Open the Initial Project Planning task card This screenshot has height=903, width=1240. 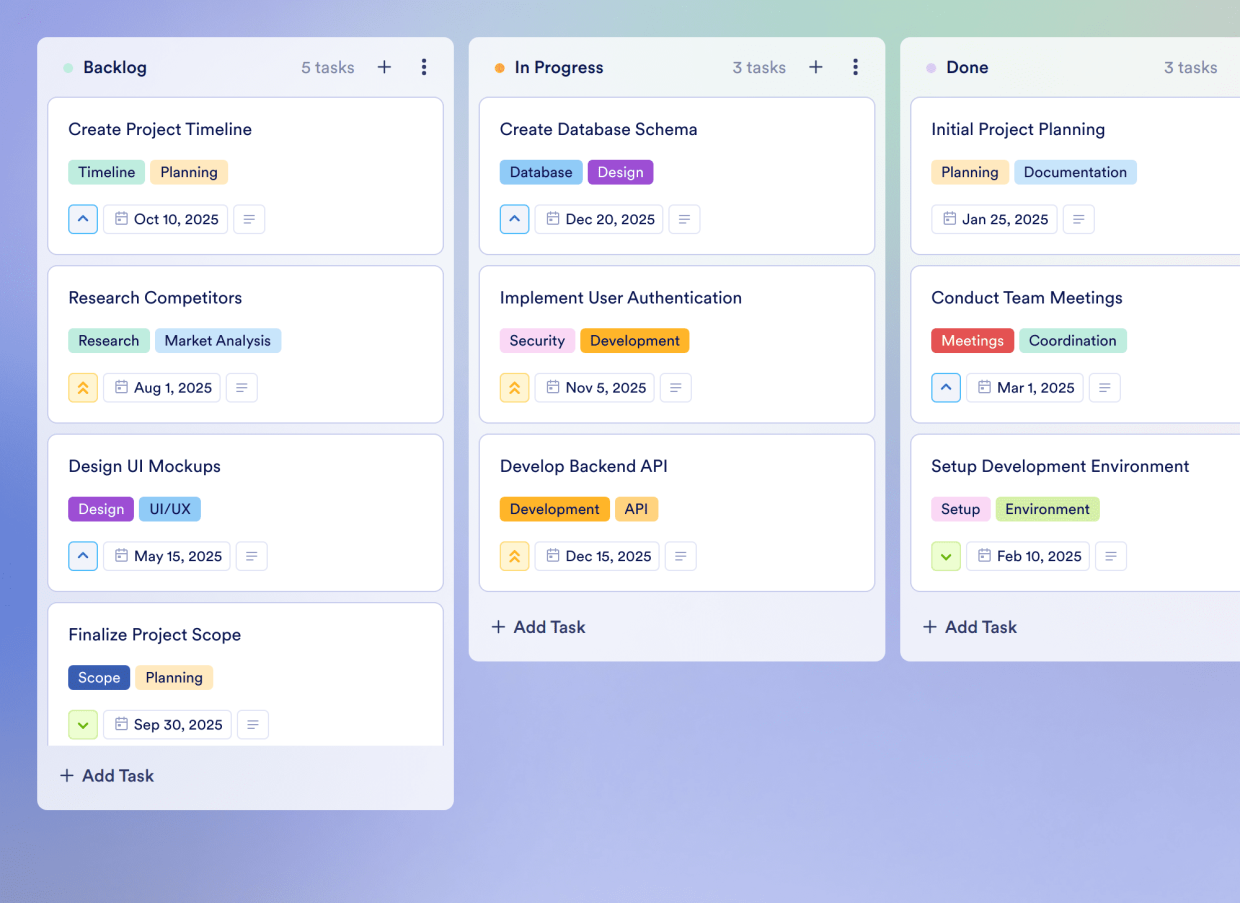tap(1018, 129)
